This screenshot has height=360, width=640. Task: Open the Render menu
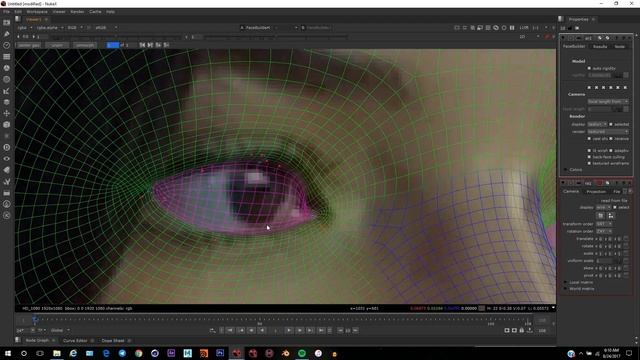tap(77, 12)
